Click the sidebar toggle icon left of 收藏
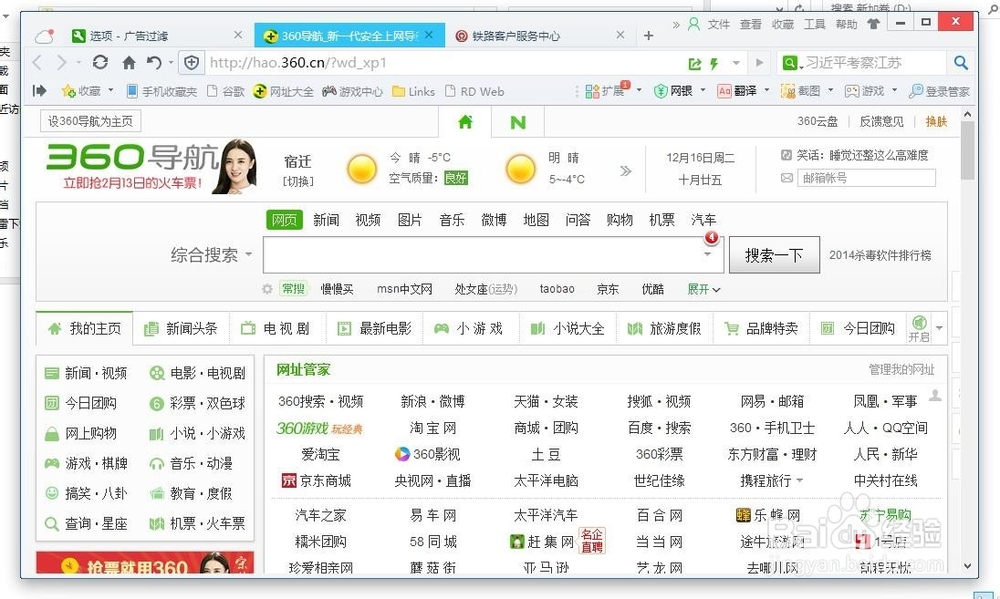The height and width of the screenshot is (599, 1000). click(40, 91)
